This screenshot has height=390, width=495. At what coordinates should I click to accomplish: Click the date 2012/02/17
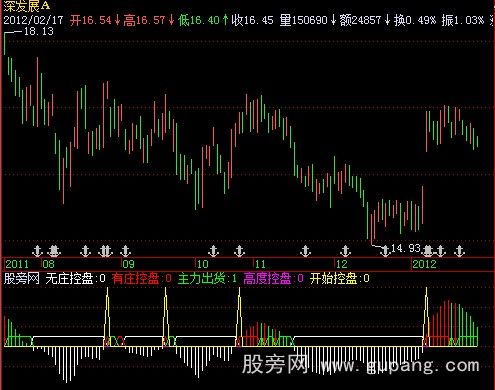(33, 20)
